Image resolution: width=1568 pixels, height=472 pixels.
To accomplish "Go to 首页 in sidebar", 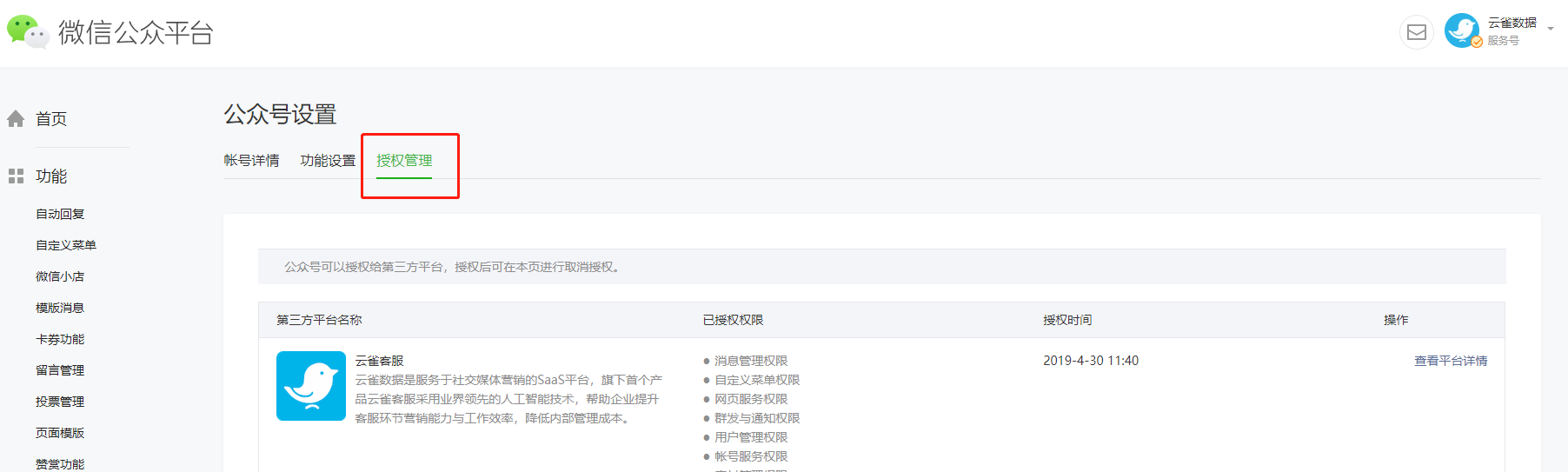I will click(x=51, y=119).
